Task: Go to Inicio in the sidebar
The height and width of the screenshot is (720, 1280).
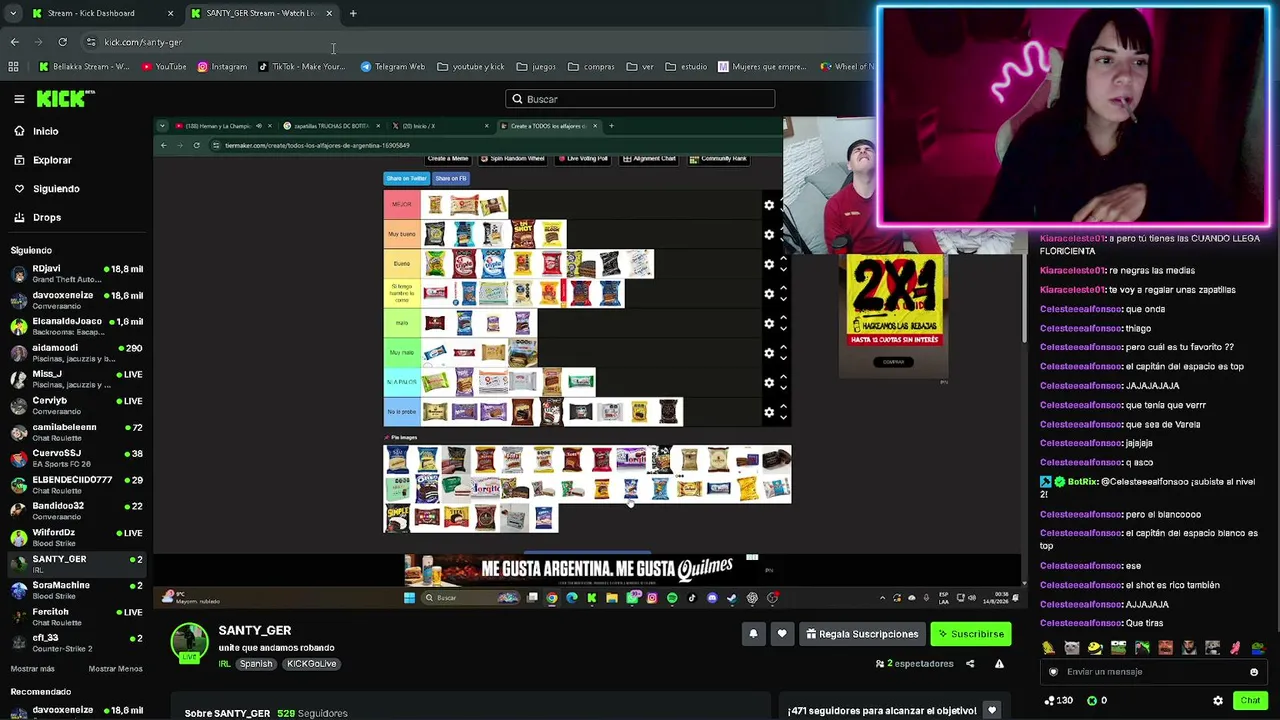Action: pos(46,131)
